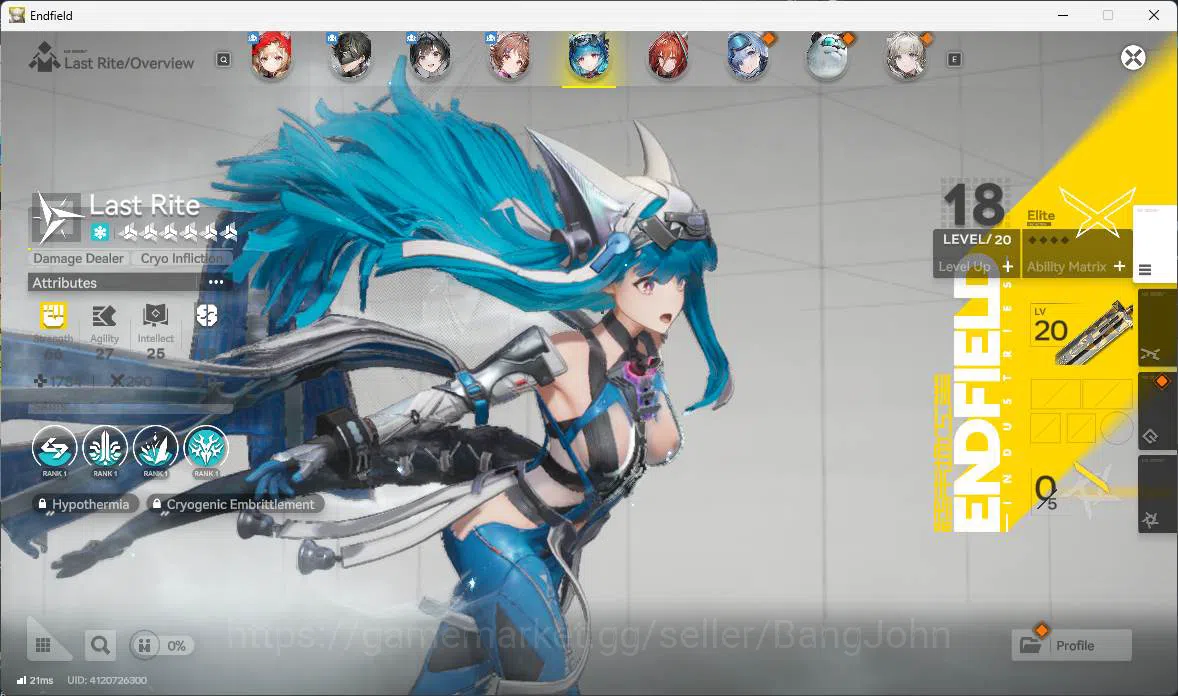
Task: Click the E next-operator key hint
Action: pyautogui.click(x=954, y=59)
